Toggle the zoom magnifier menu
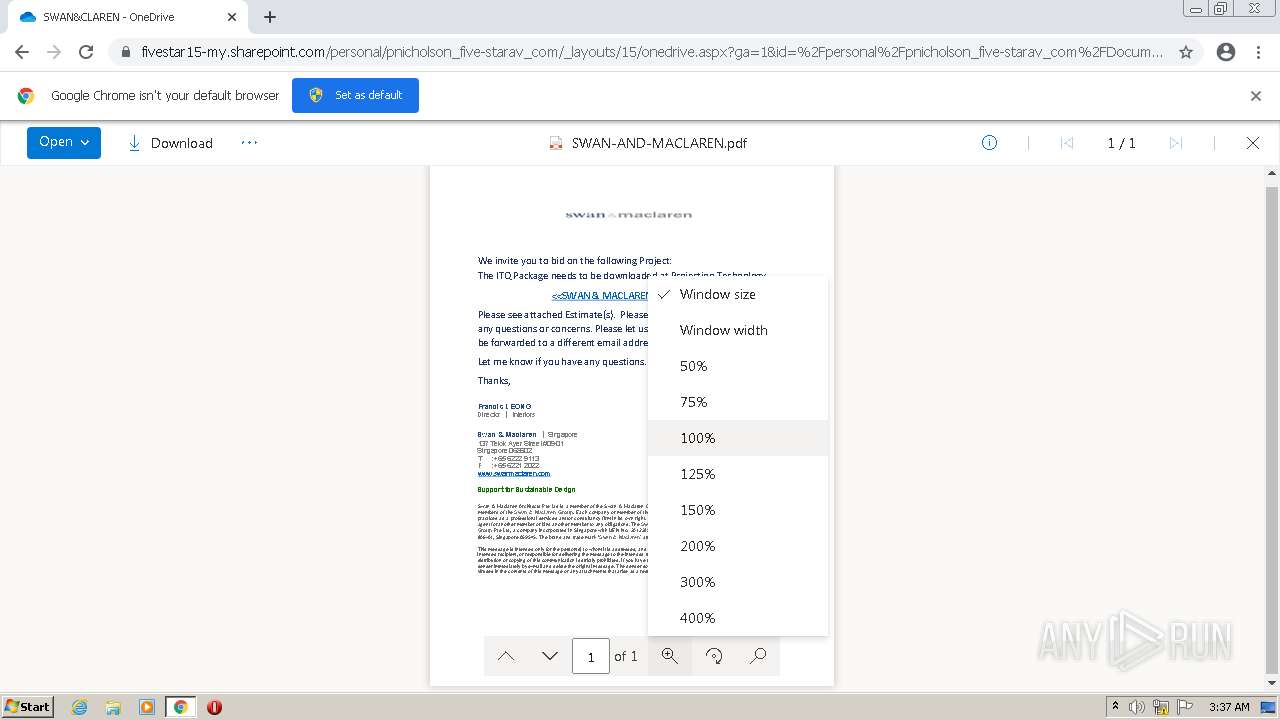Viewport: 1280px width, 720px height. (x=670, y=656)
